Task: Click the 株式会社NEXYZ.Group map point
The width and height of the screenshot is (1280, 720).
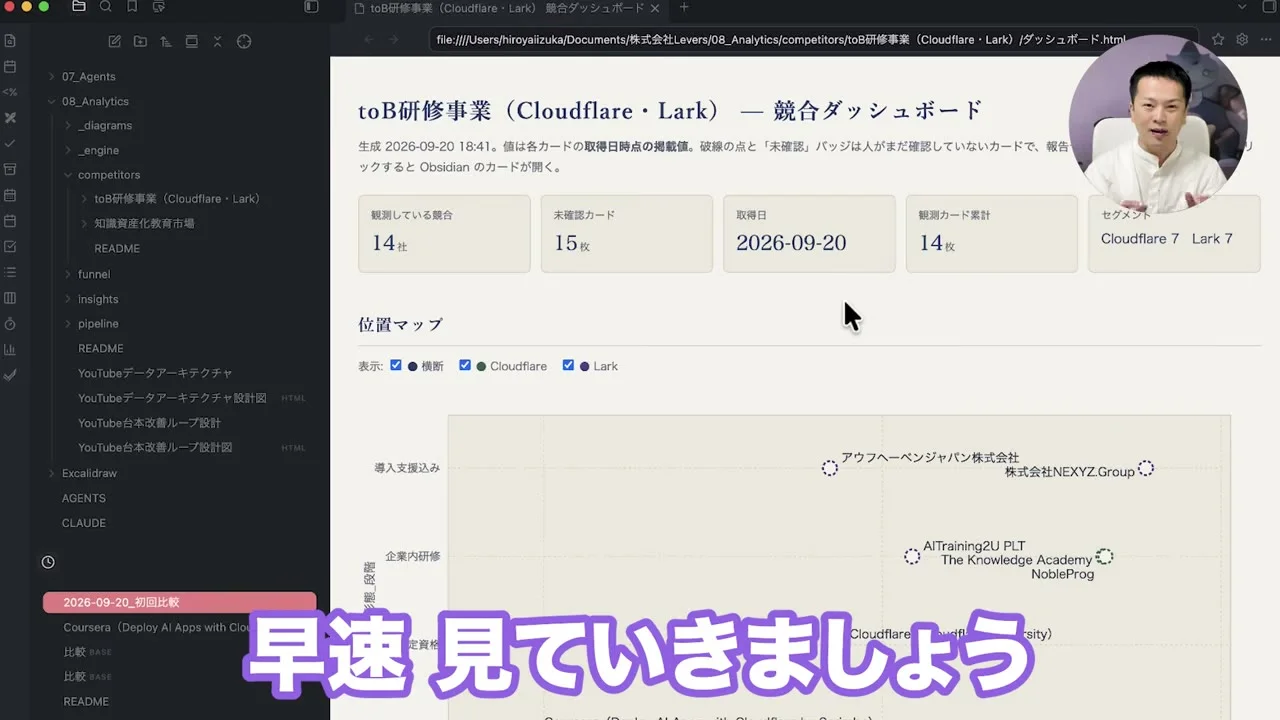Action: (x=1146, y=468)
